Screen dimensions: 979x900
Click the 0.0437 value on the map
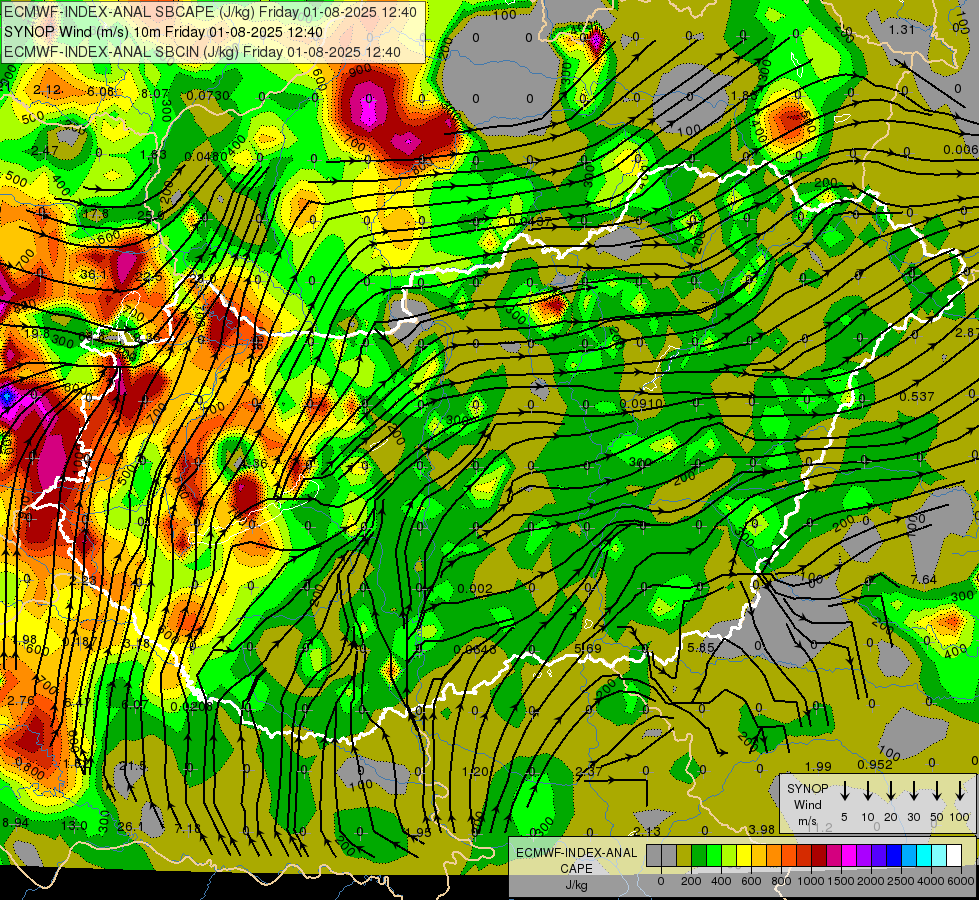click(x=530, y=221)
